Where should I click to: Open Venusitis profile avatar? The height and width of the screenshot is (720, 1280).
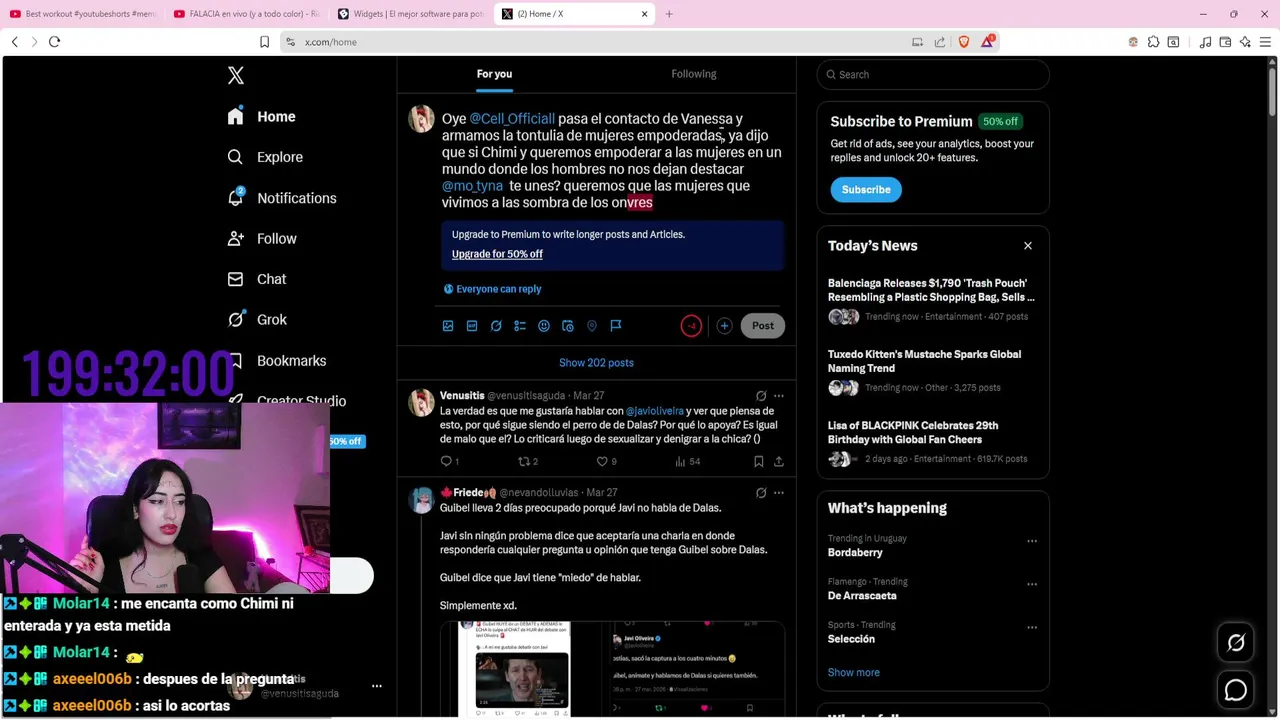[x=421, y=402]
